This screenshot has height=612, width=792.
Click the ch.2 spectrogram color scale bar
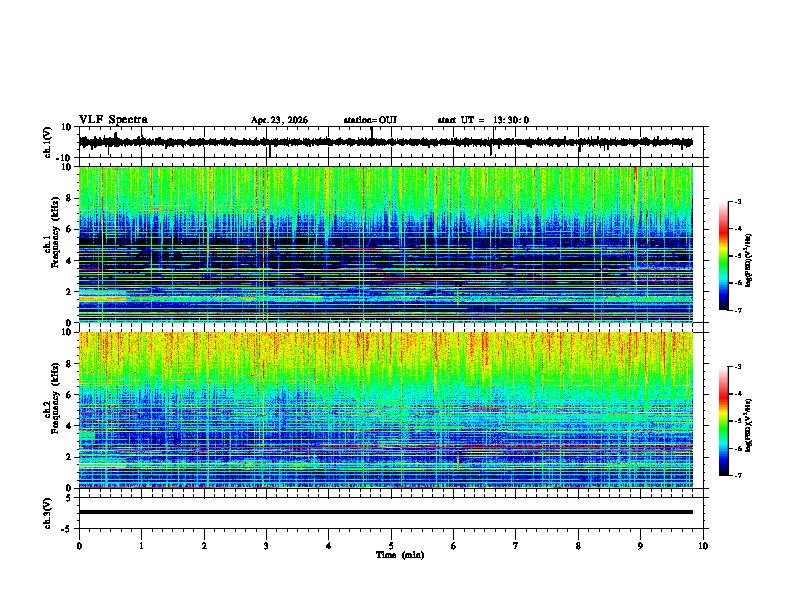pos(724,421)
